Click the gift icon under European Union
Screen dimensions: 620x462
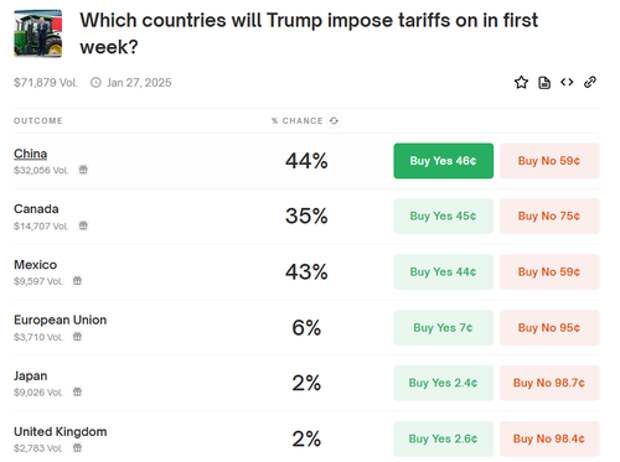(x=77, y=337)
